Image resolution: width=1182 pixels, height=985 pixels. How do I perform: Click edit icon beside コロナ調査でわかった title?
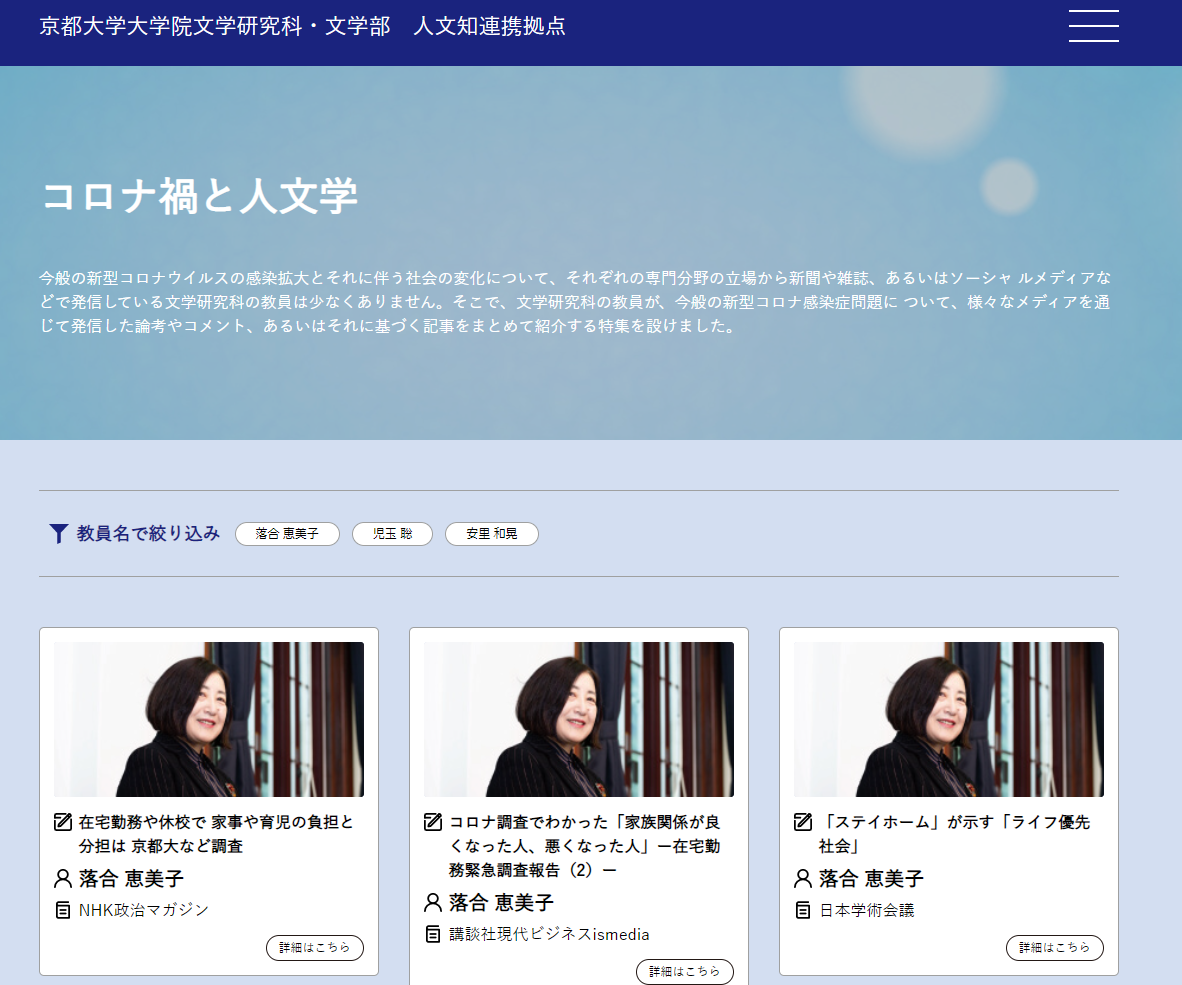pyautogui.click(x=433, y=821)
